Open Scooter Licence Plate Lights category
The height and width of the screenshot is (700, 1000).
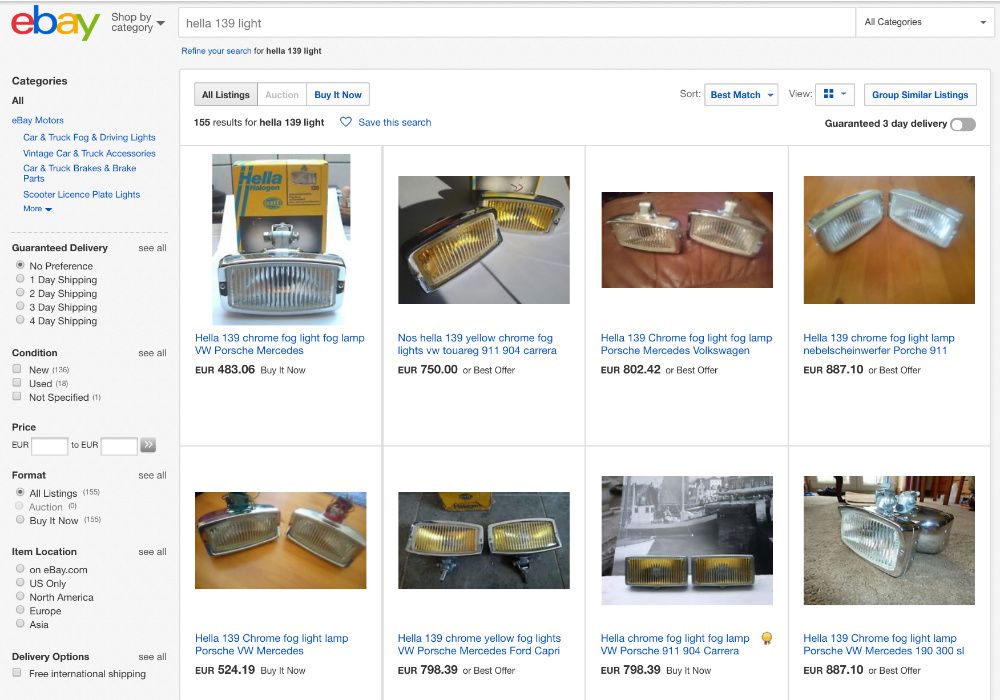tap(82, 194)
